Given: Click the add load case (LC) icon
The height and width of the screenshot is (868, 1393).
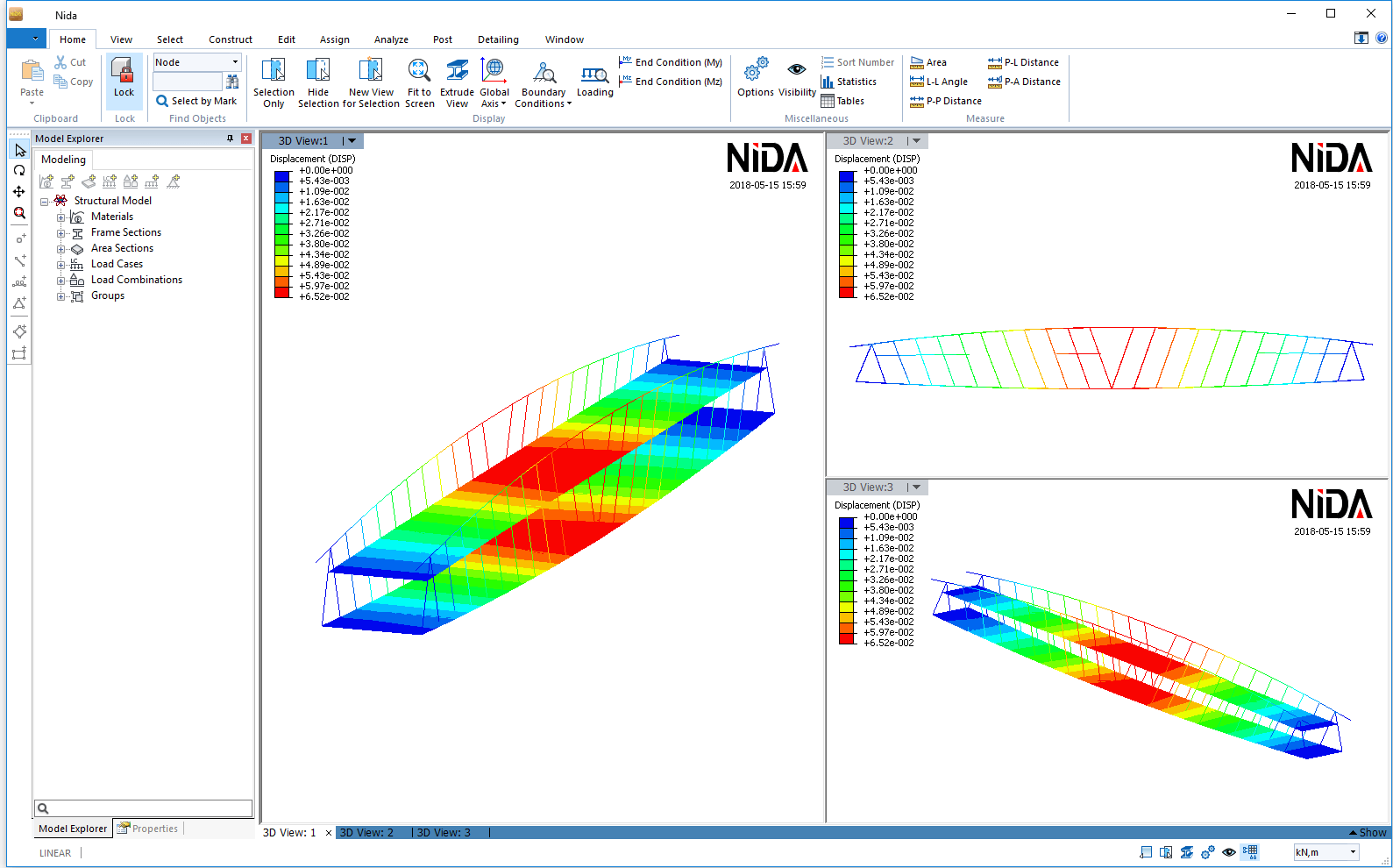Looking at the screenshot, I should point(110,181).
